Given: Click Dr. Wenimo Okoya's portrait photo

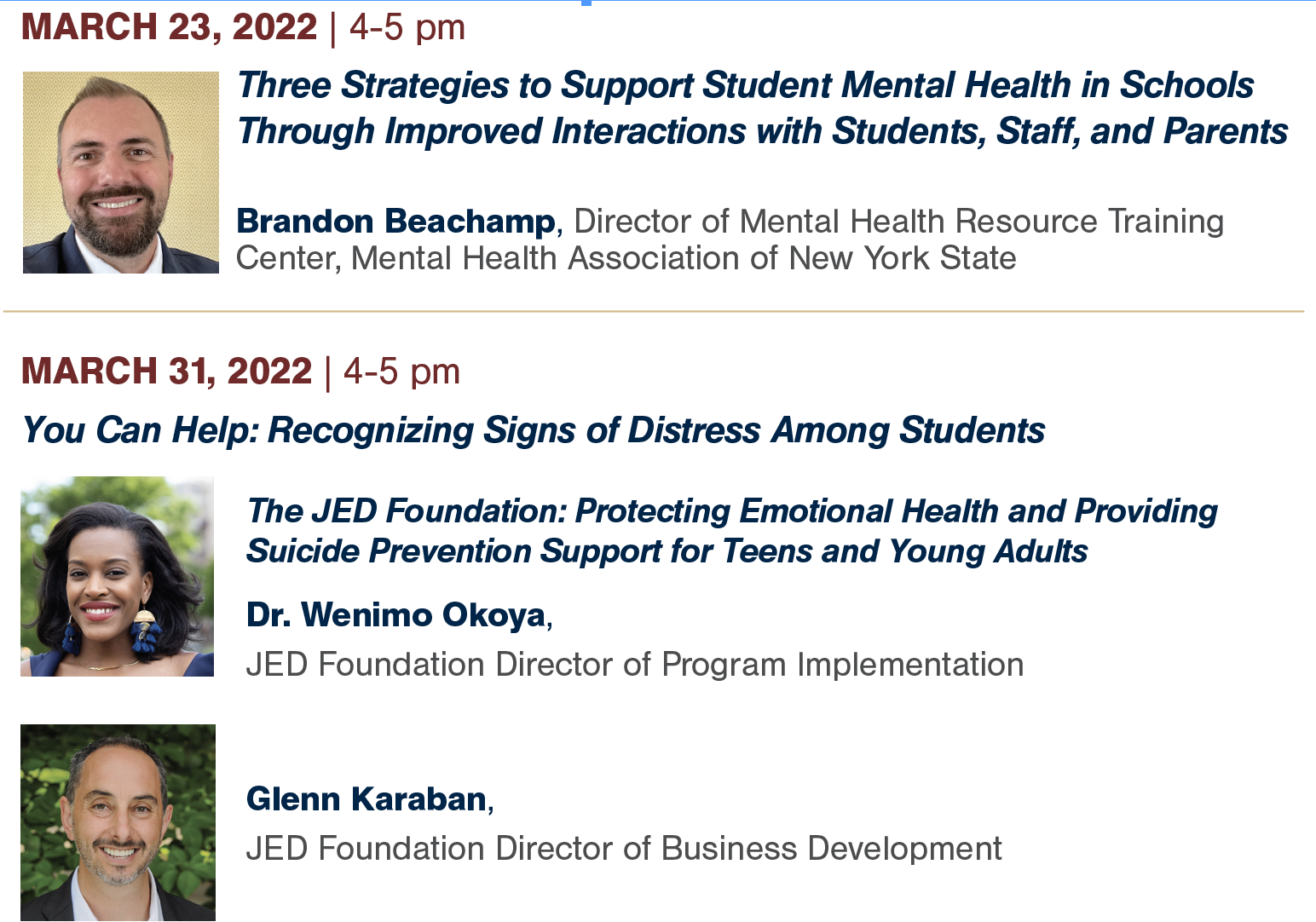Looking at the screenshot, I should tap(118, 576).
